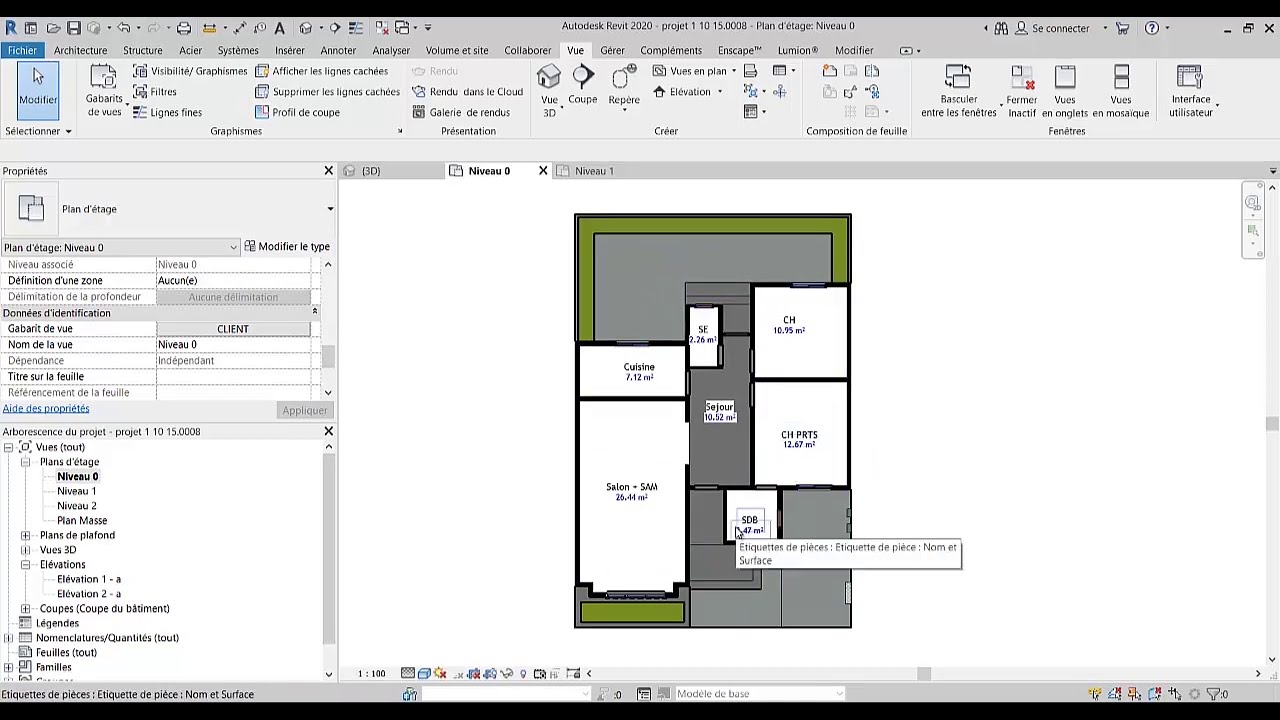This screenshot has height=720, width=1280.
Task: Open Gabarits de vues templates
Action: click(x=104, y=92)
